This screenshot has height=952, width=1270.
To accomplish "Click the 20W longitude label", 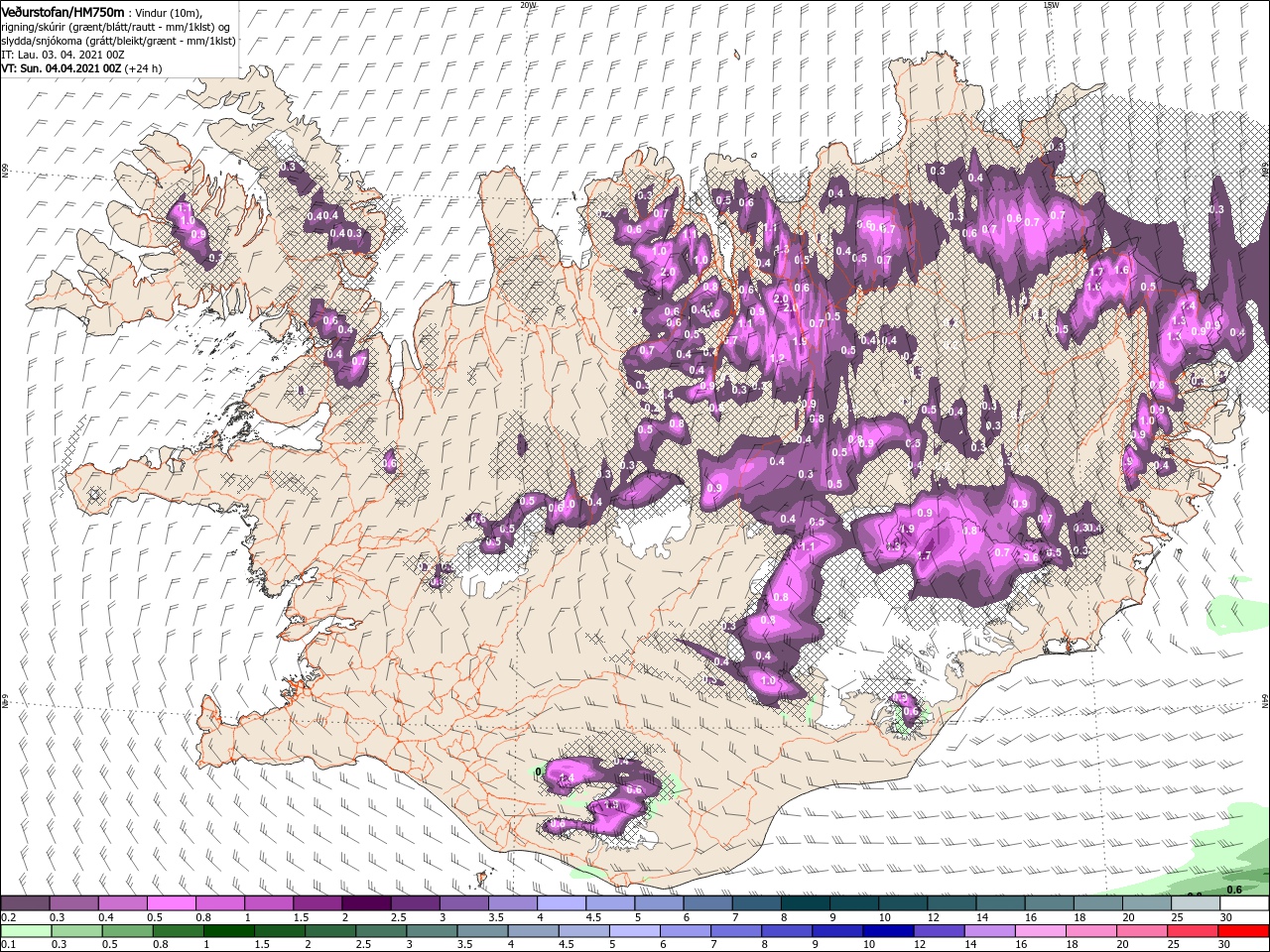I will tap(528, 5).
